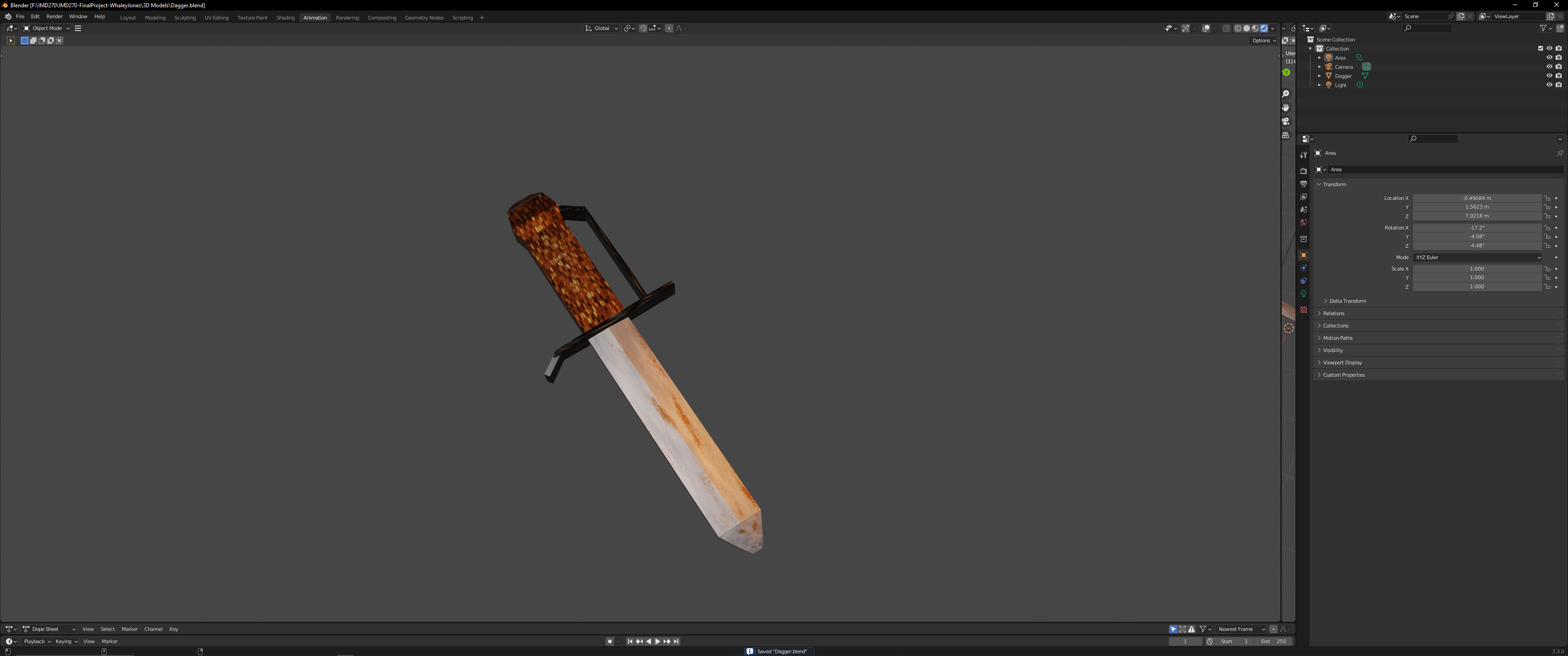Image resolution: width=1568 pixels, height=656 pixels.
Task: Click the play animation button
Action: [657, 641]
